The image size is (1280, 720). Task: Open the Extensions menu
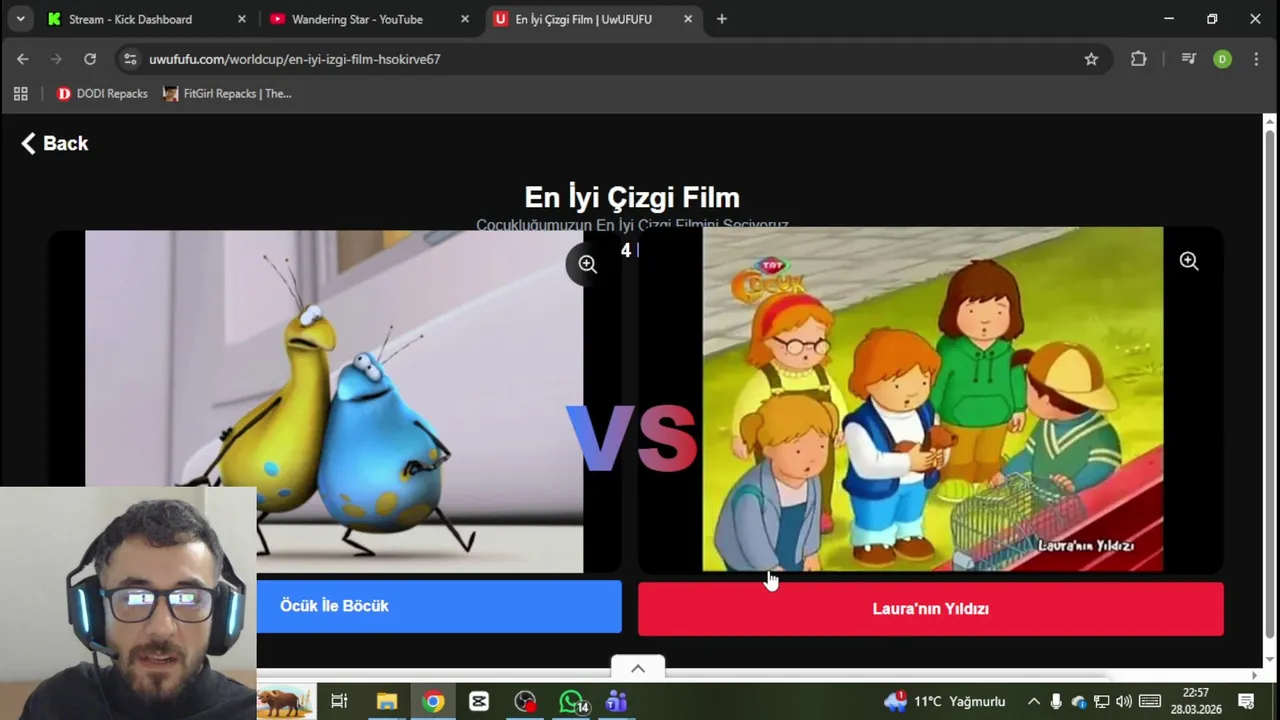point(1138,59)
